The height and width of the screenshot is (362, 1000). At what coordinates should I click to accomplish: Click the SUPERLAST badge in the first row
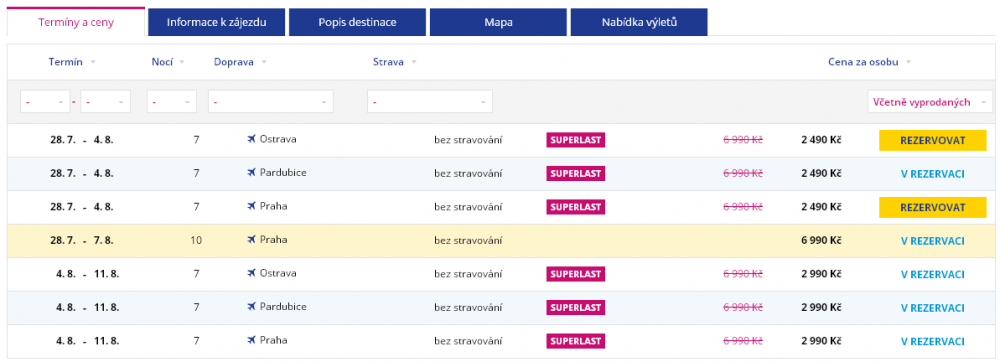pyautogui.click(x=575, y=140)
